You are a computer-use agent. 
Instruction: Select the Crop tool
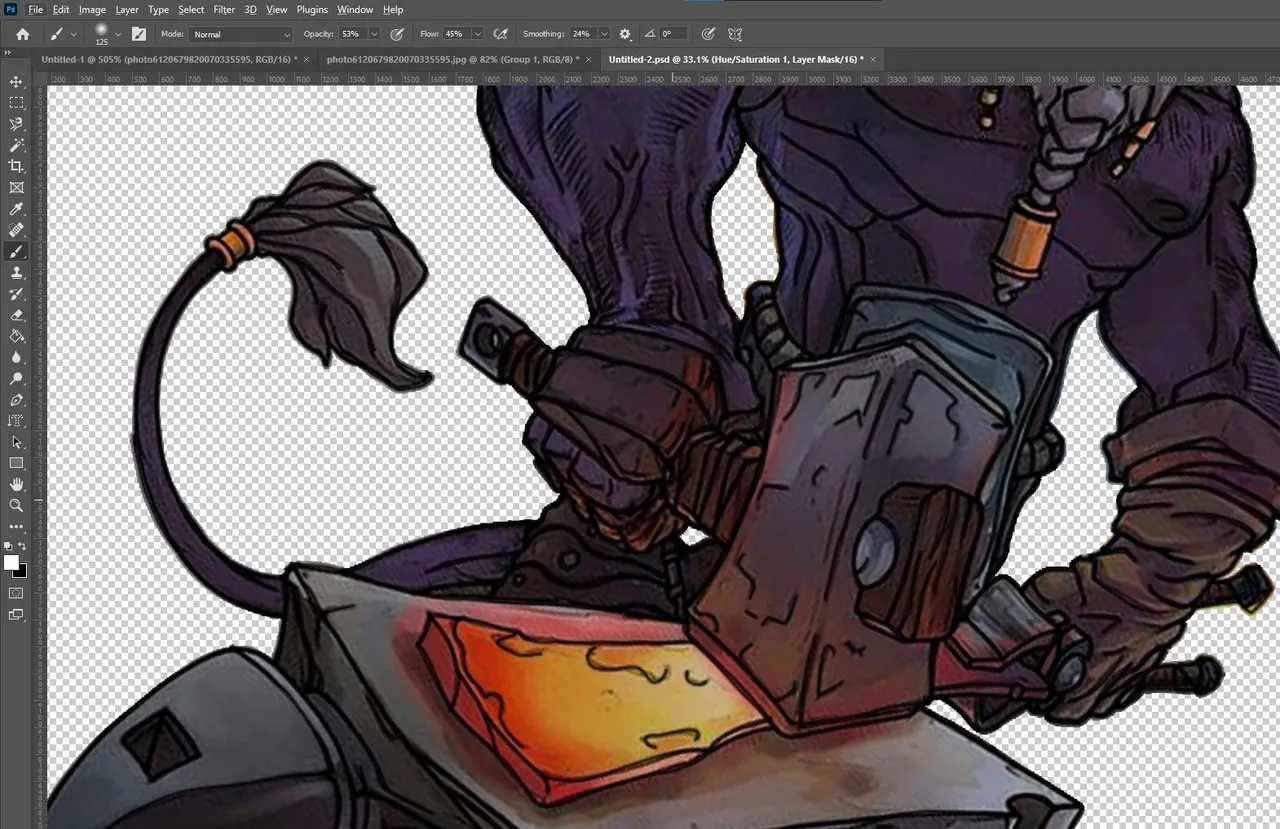click(x=16, y=166)
